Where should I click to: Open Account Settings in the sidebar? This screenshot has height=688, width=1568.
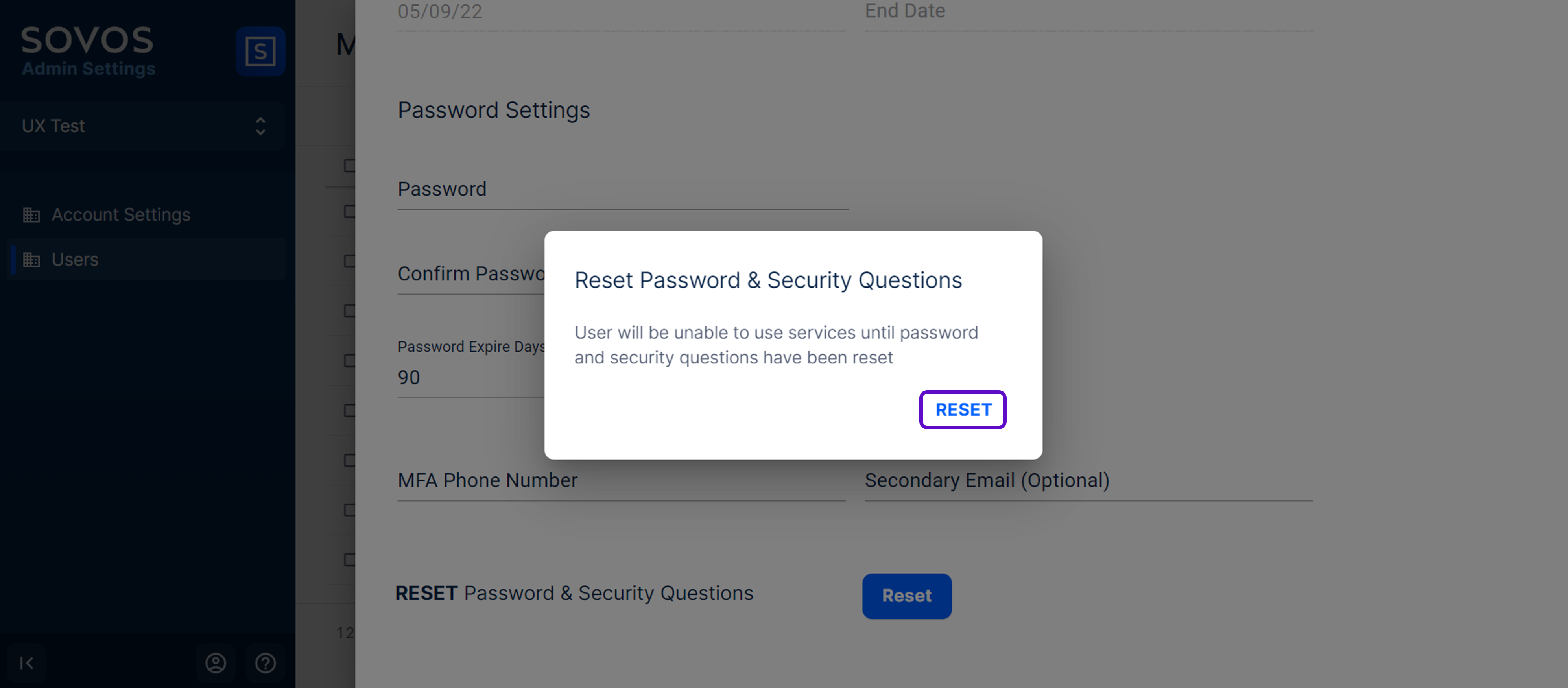[120, 215]
